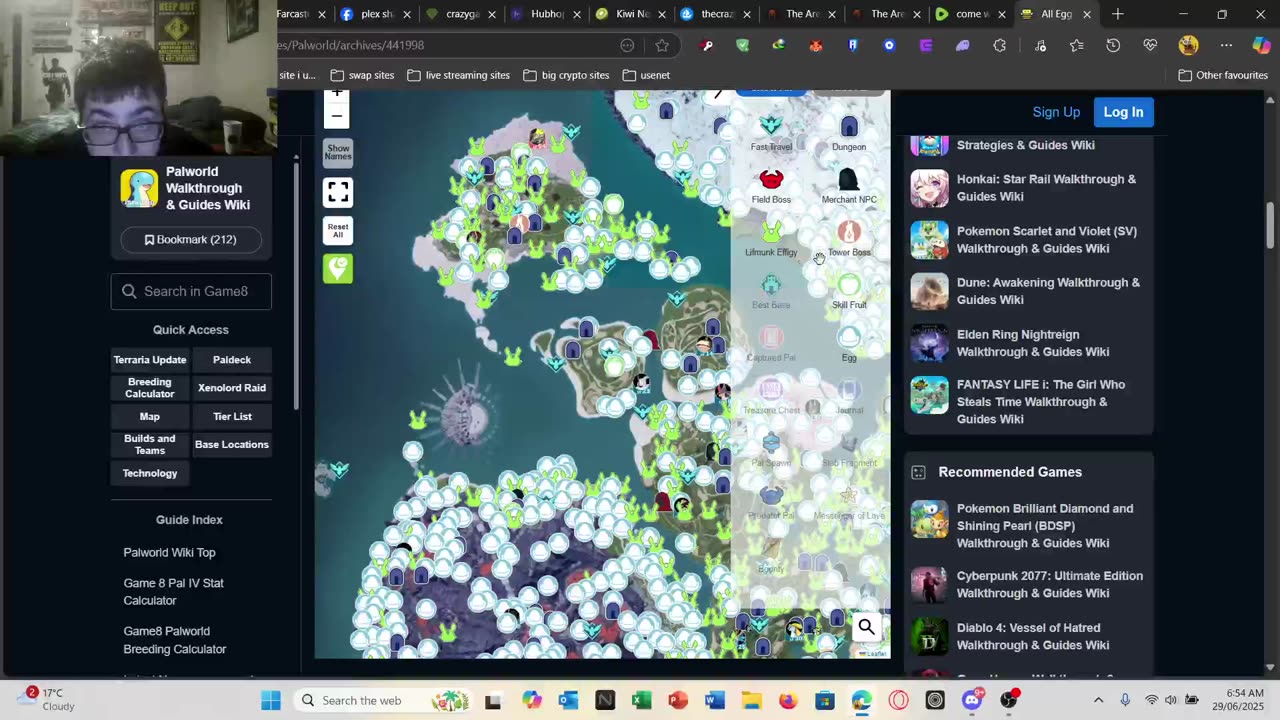Toggle the Best Base map filter

(771, 292)
